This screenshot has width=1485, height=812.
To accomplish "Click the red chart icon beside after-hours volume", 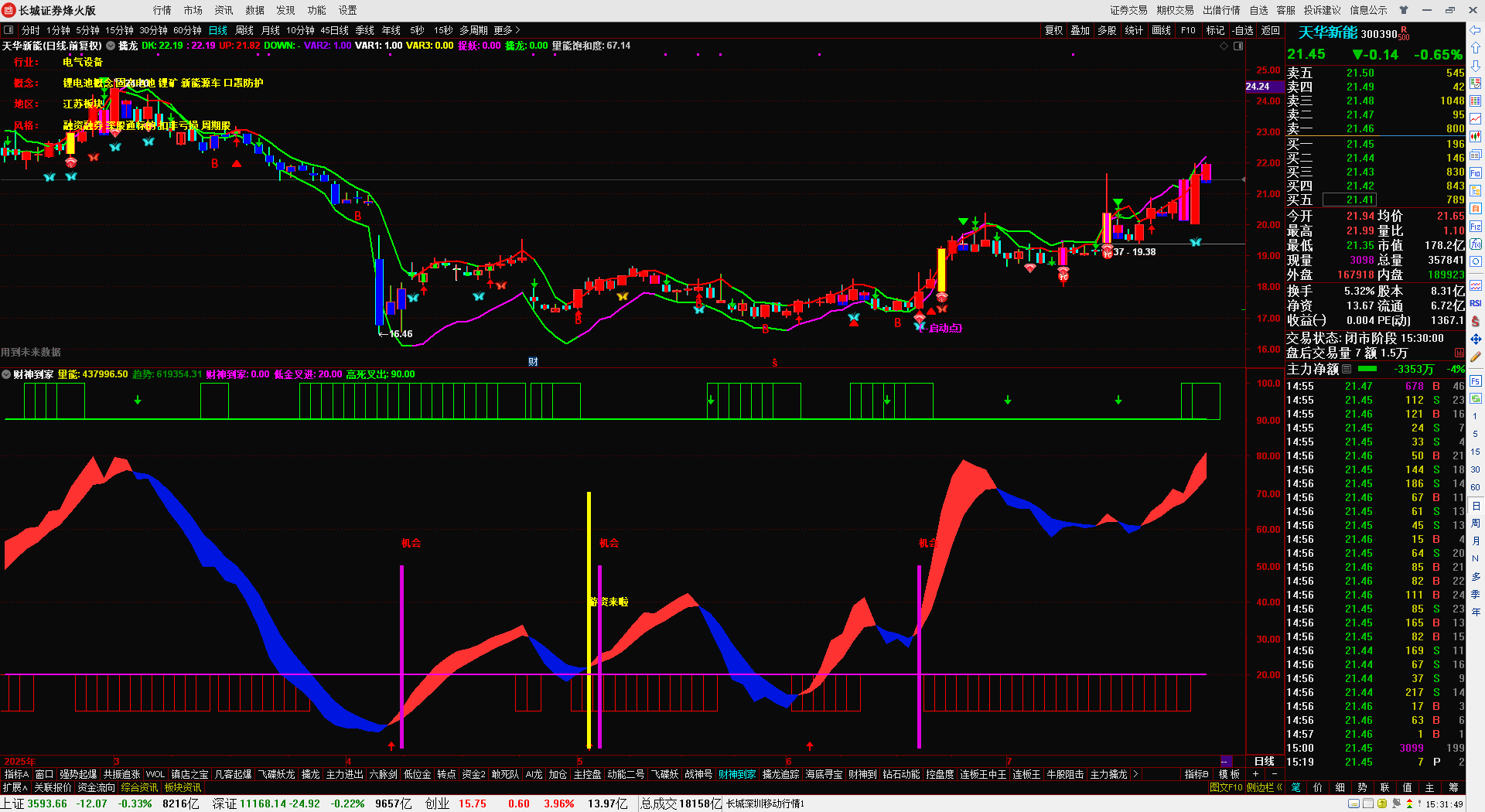I will [x=1459, y=353].
